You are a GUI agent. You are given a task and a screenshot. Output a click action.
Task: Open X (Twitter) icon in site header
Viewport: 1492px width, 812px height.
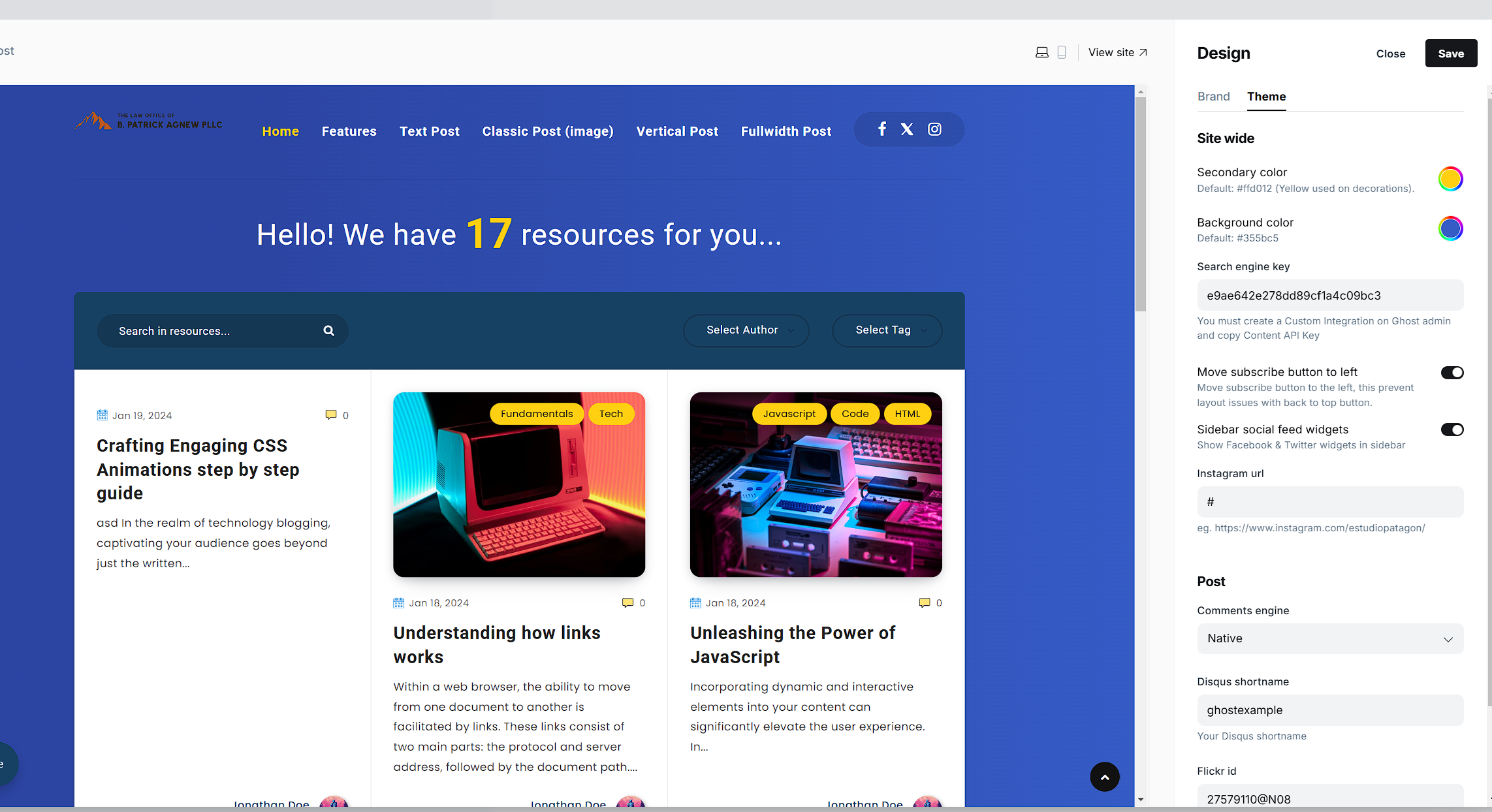(x=907, y=129)
